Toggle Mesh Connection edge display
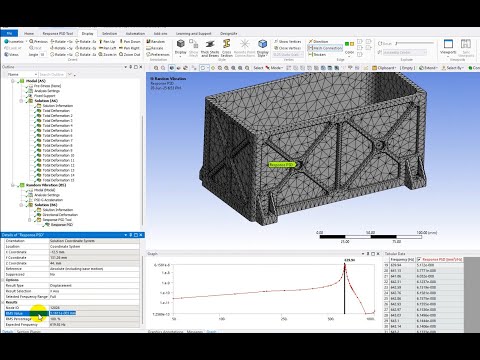This screenshot has width=480, height=360. 325,48
